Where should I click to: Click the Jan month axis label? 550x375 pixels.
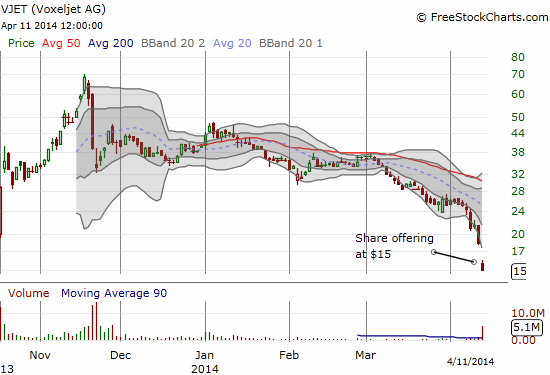tap(204, 355)
